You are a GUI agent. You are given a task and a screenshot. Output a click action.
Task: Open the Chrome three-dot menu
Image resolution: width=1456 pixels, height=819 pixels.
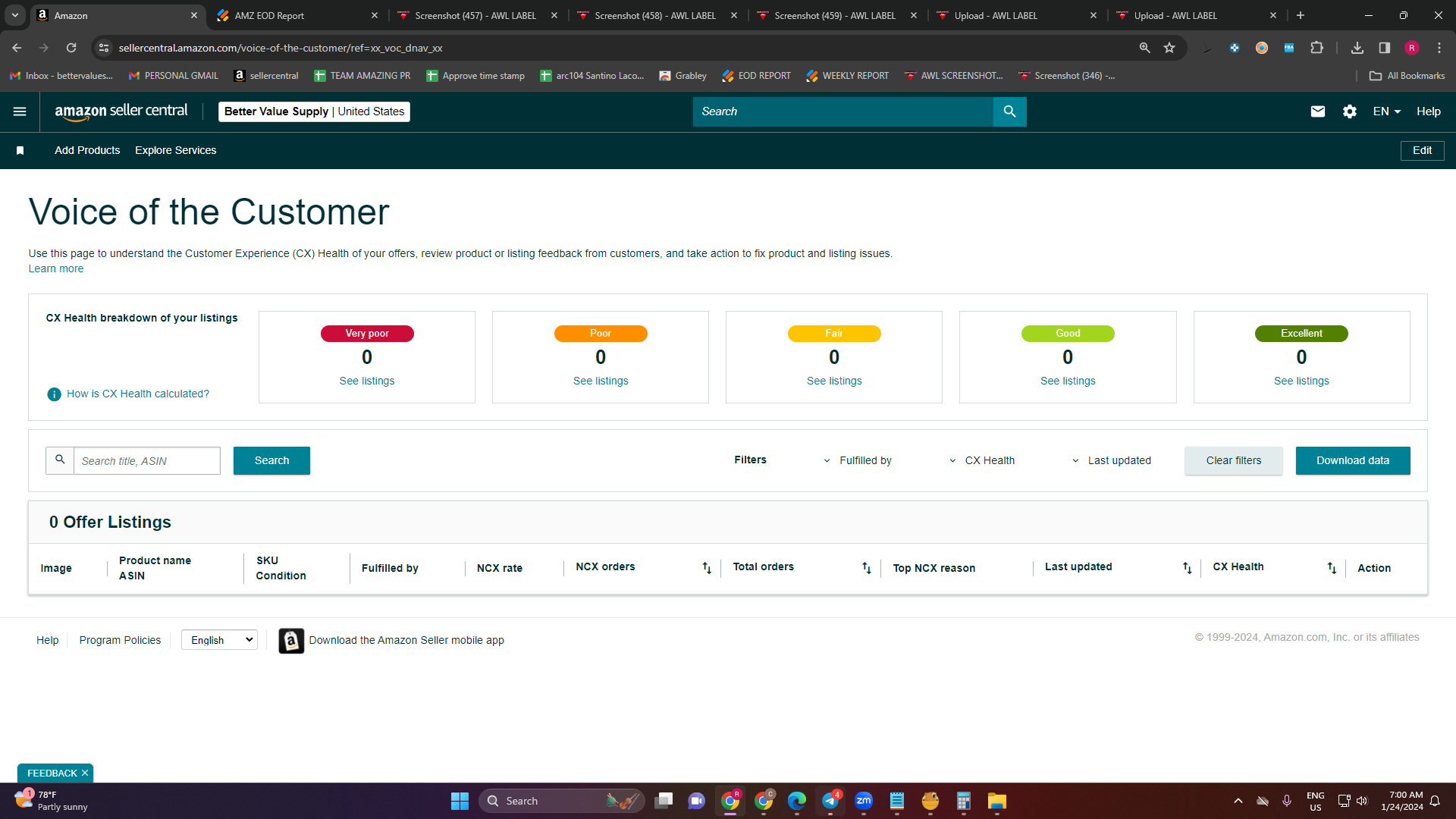(x=1439, y=48)
